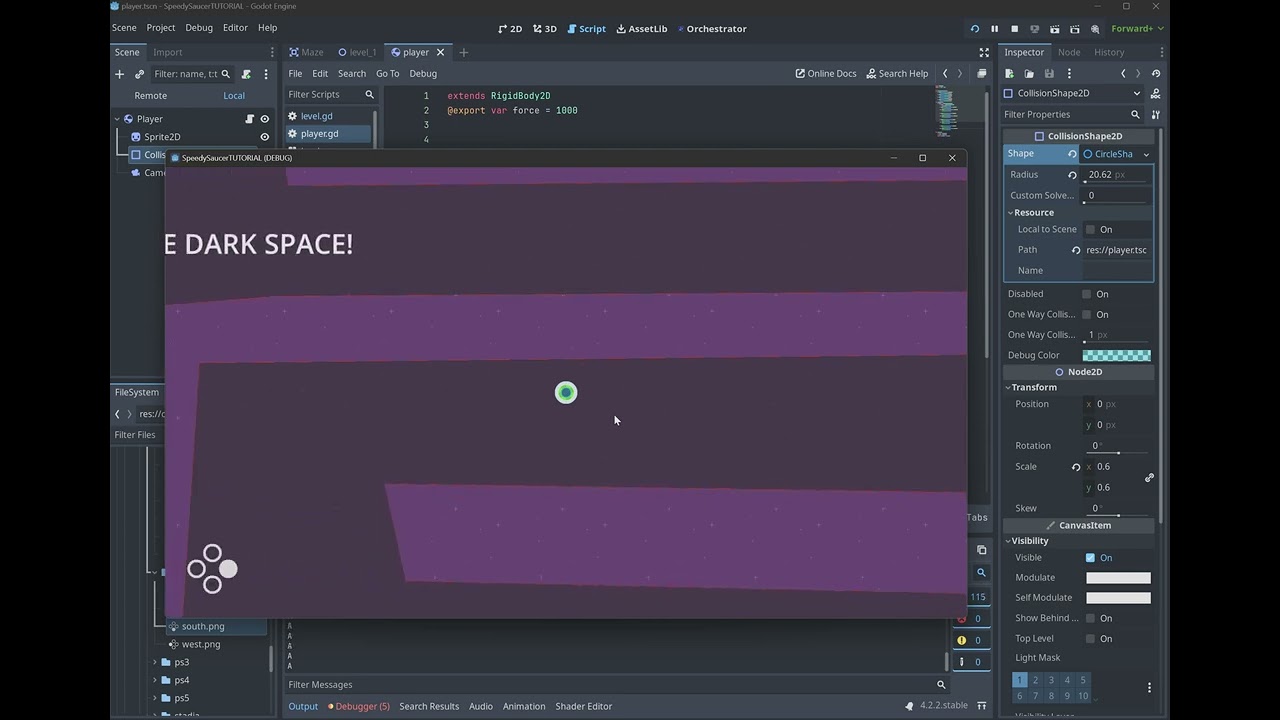
Task: Hide the Sprite2D node with eye icon
Action: tap(265, 137)
